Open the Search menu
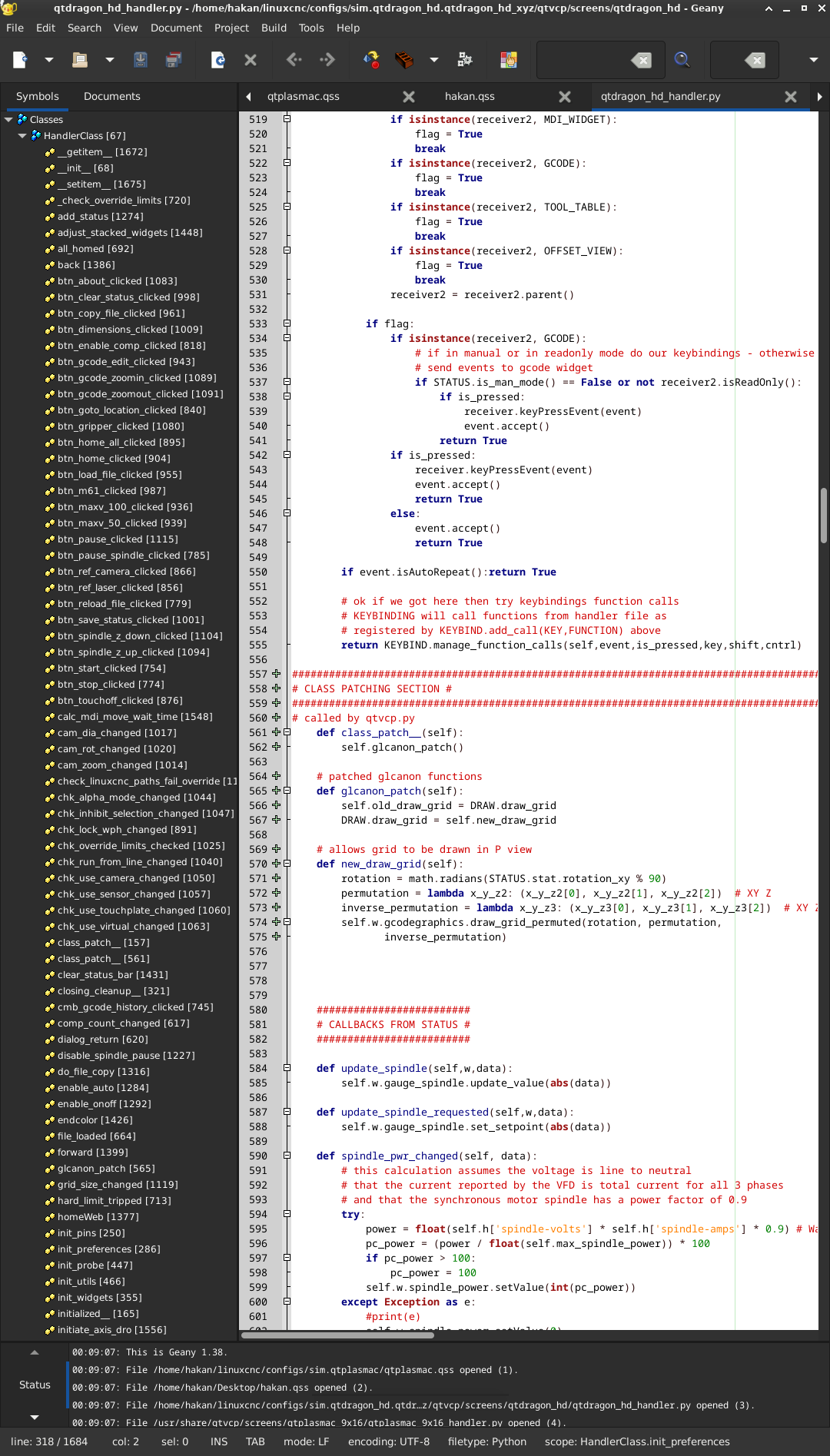830x1456 pixels. click(85, 28)
